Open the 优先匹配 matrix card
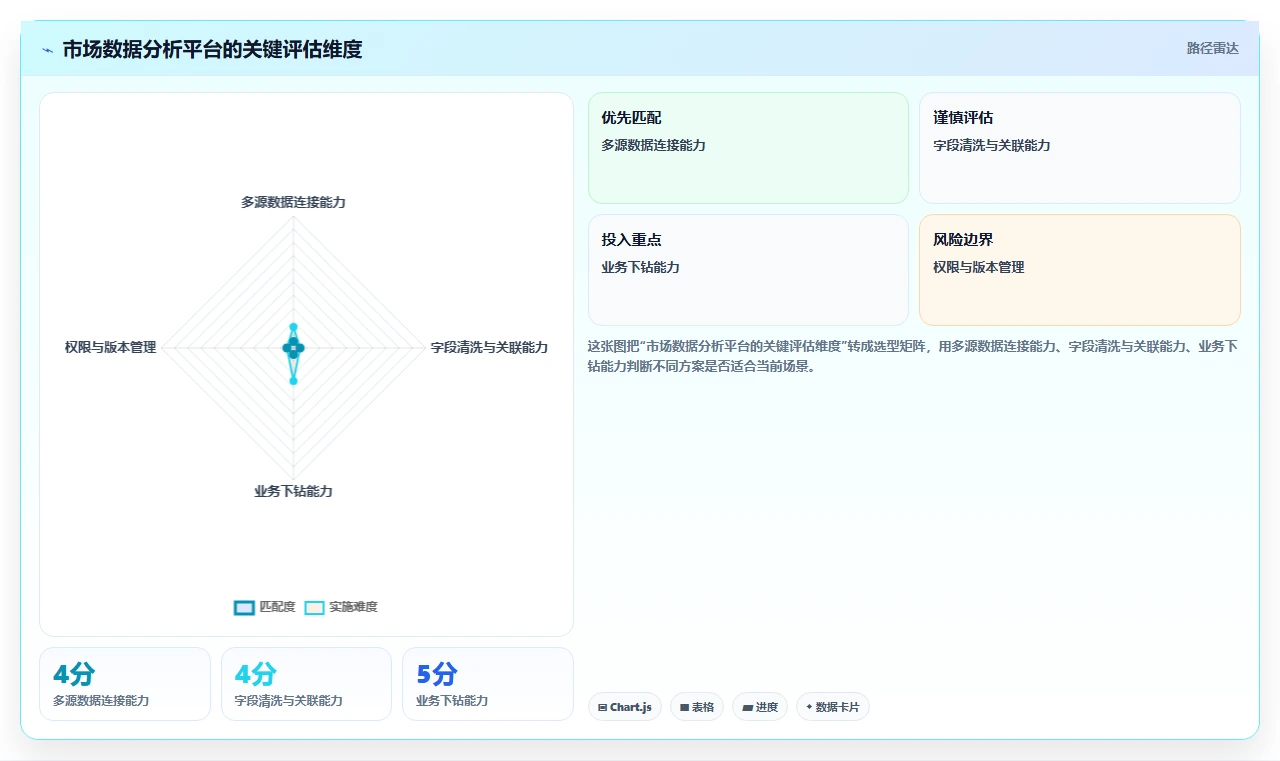 click(x=748, y=148)
